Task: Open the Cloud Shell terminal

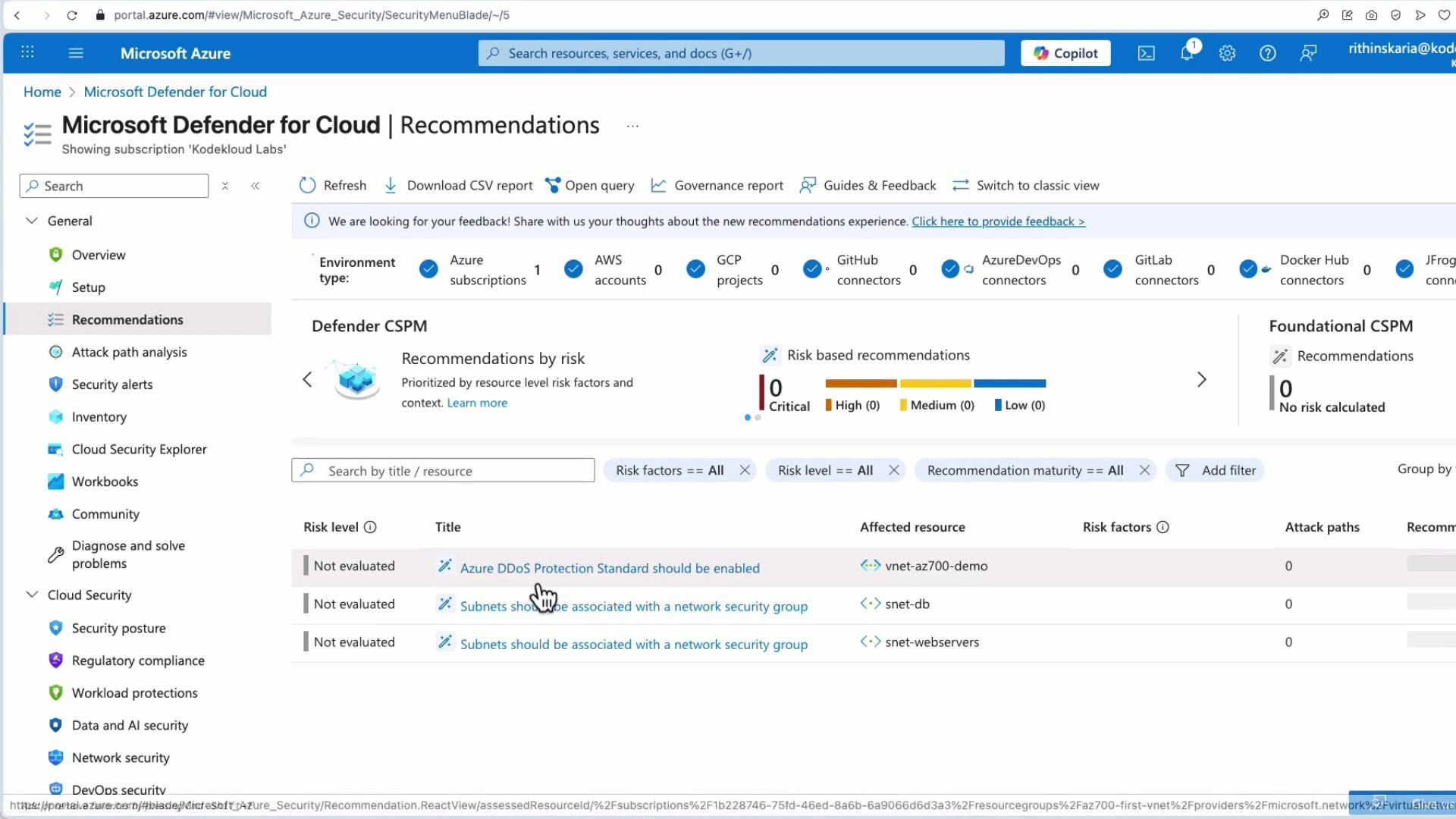Action: [1146, 53]
